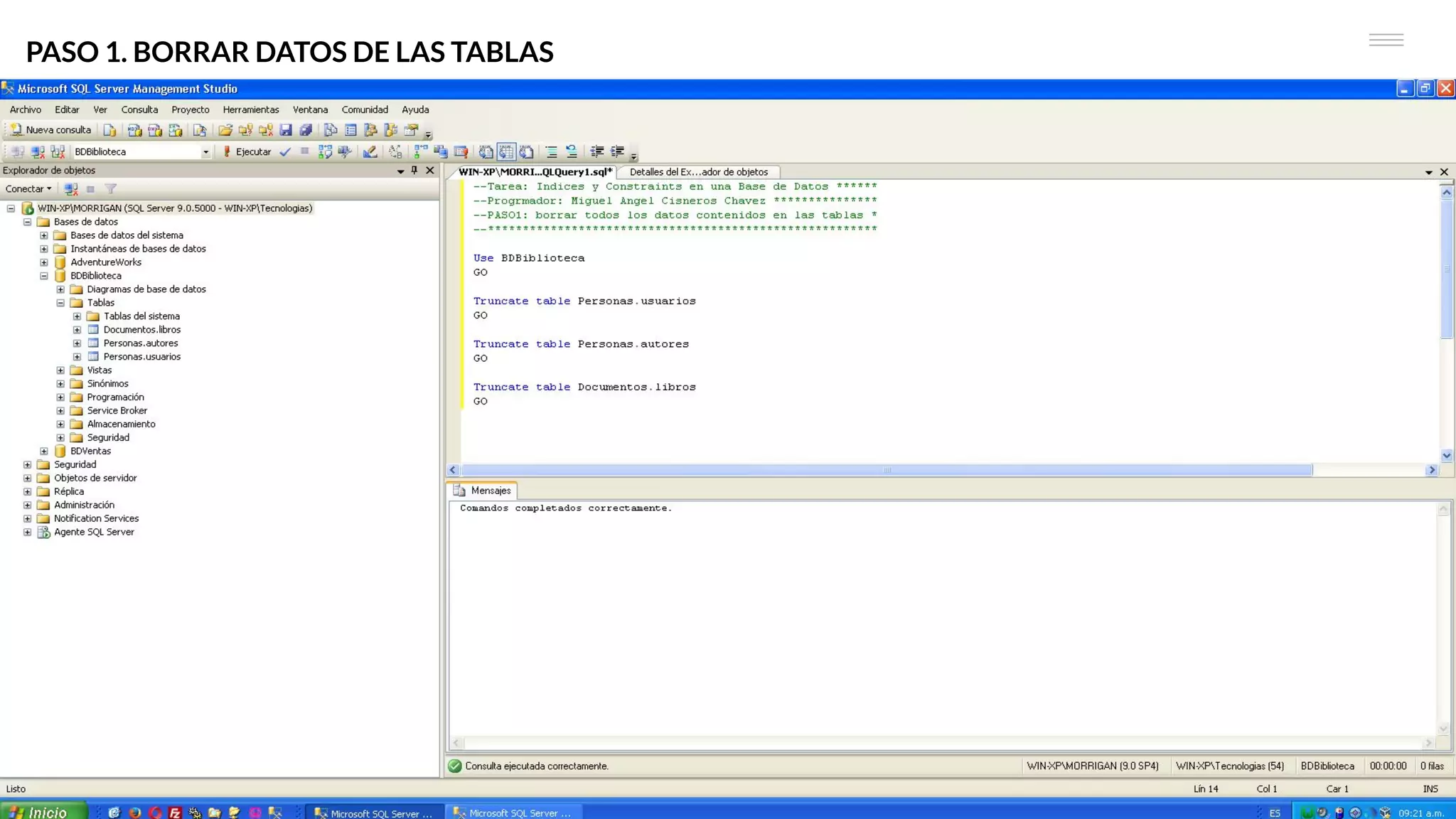Switch to Results to Text
Viewport: 1456px width, 819px height.
486,151
